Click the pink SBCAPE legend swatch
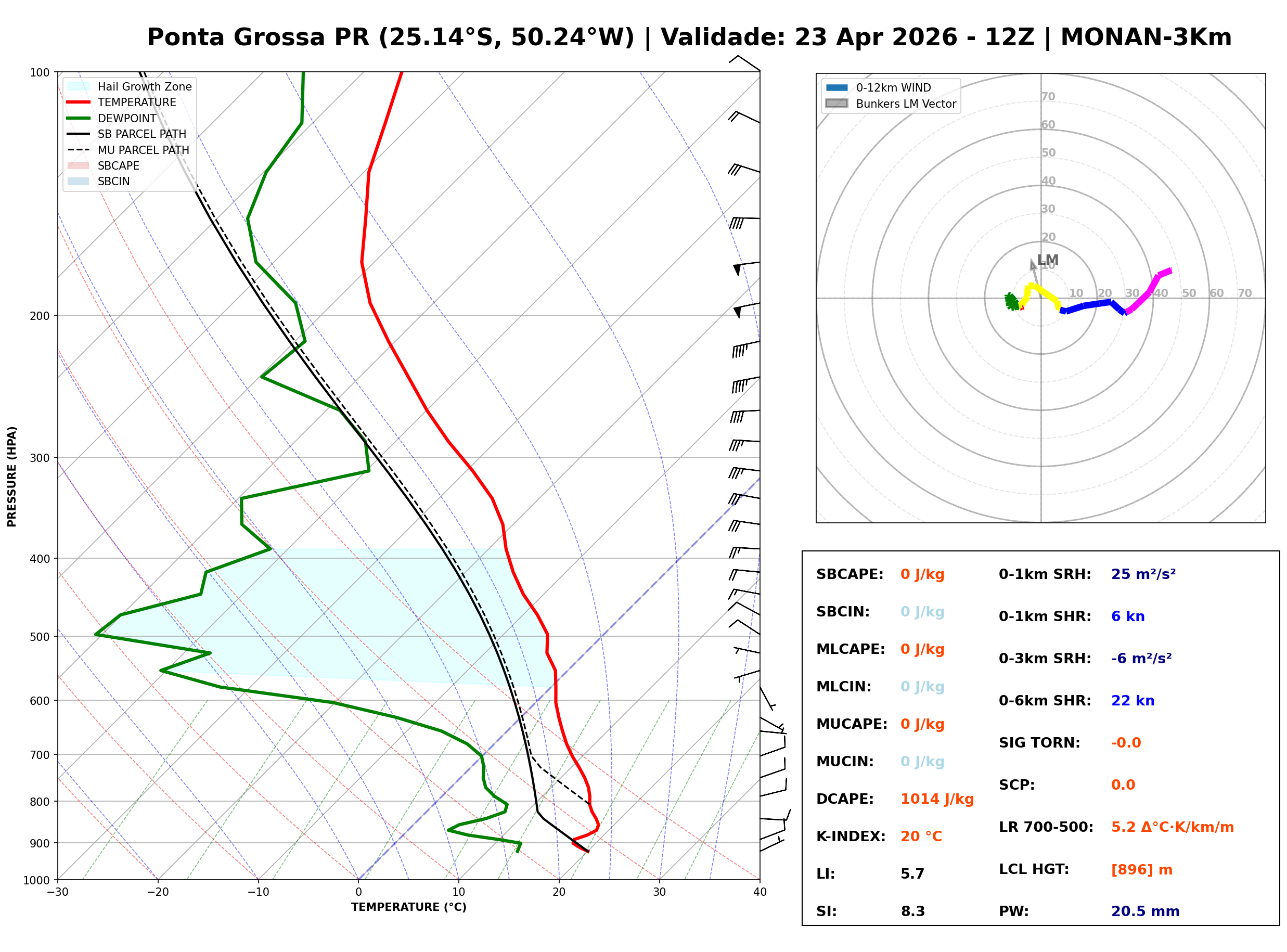The height and width of the screenshot is (952, 1287). click(x=79, y=165)
